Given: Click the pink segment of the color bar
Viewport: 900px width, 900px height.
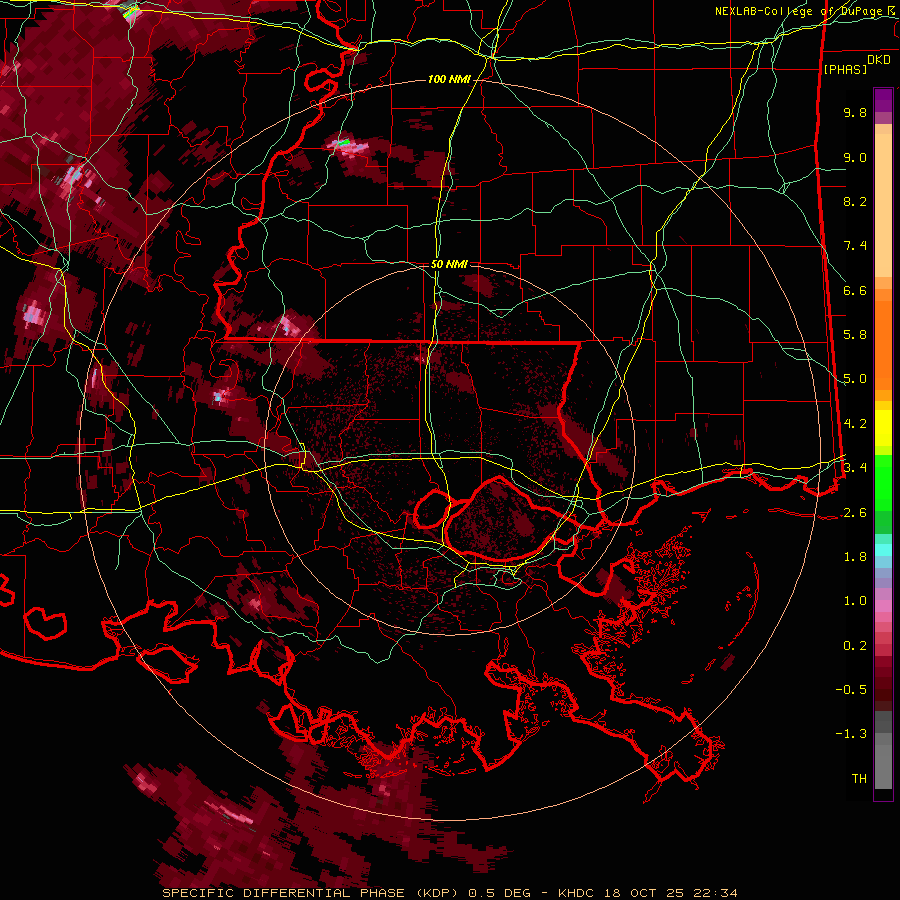Looking at the screenshot, I should tap(883, 606).
